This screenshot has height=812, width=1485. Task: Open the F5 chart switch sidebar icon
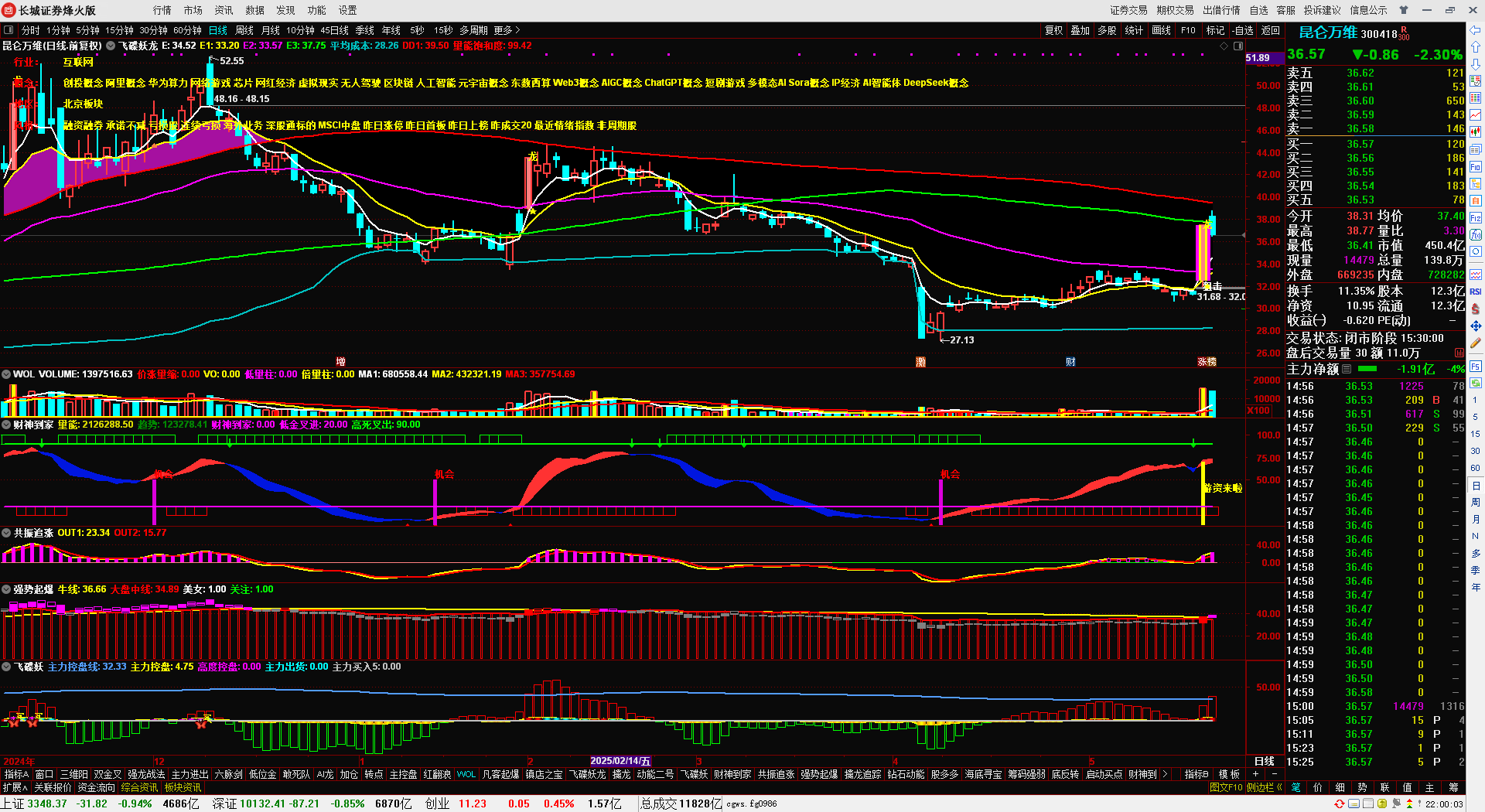(1476, 366)
